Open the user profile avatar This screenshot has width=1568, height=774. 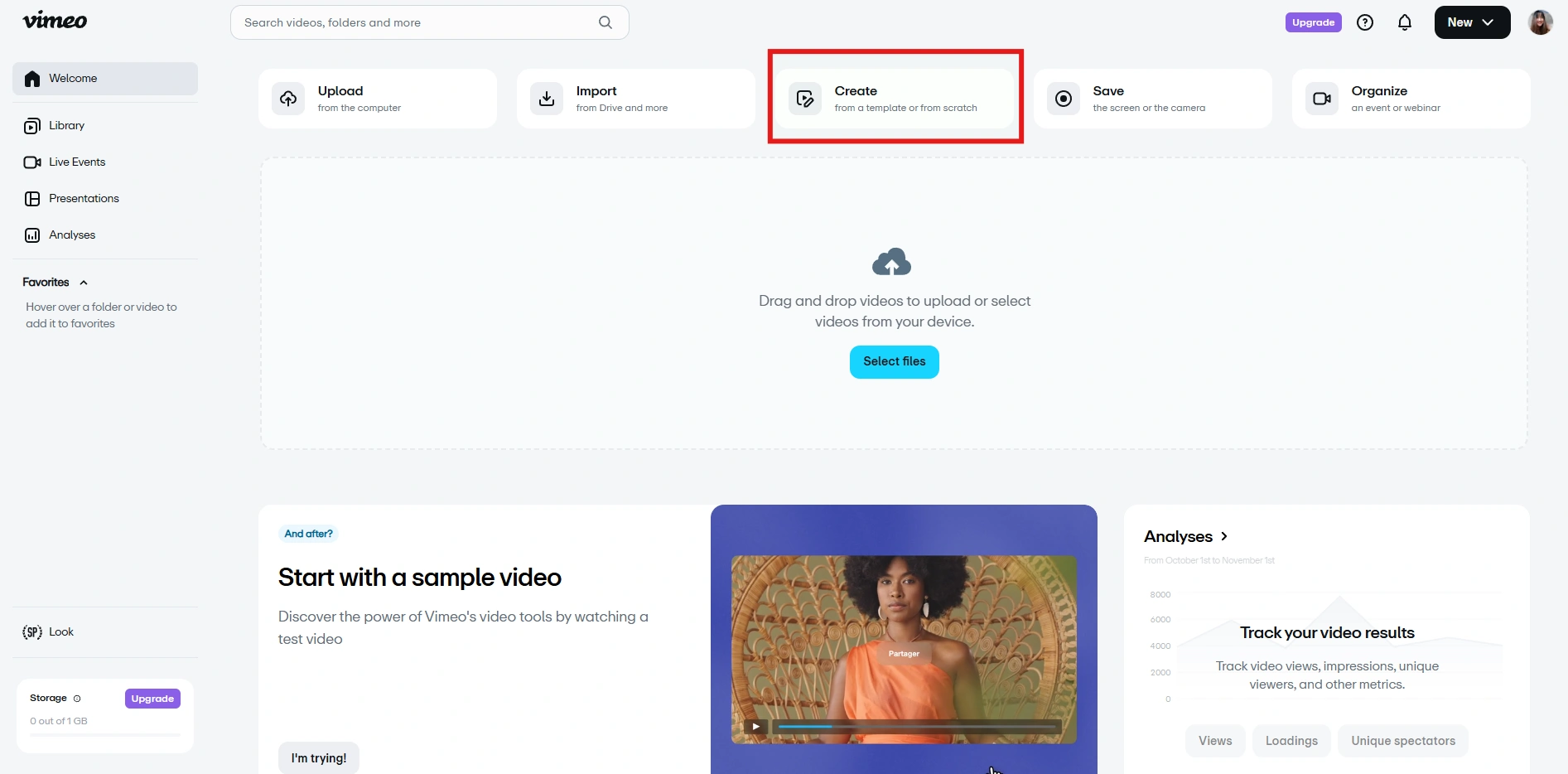click(1541, 22)
